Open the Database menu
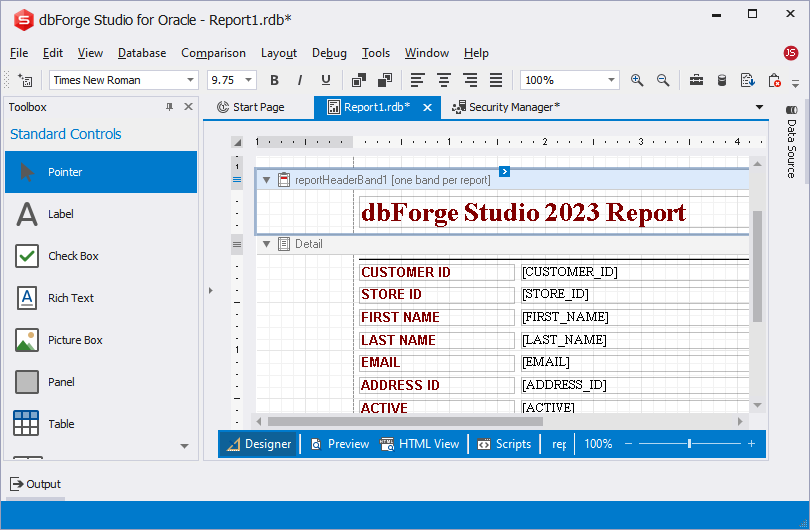The width and height of the screenshot is (810, 530). pyautogui.click(x=142, y=53)
